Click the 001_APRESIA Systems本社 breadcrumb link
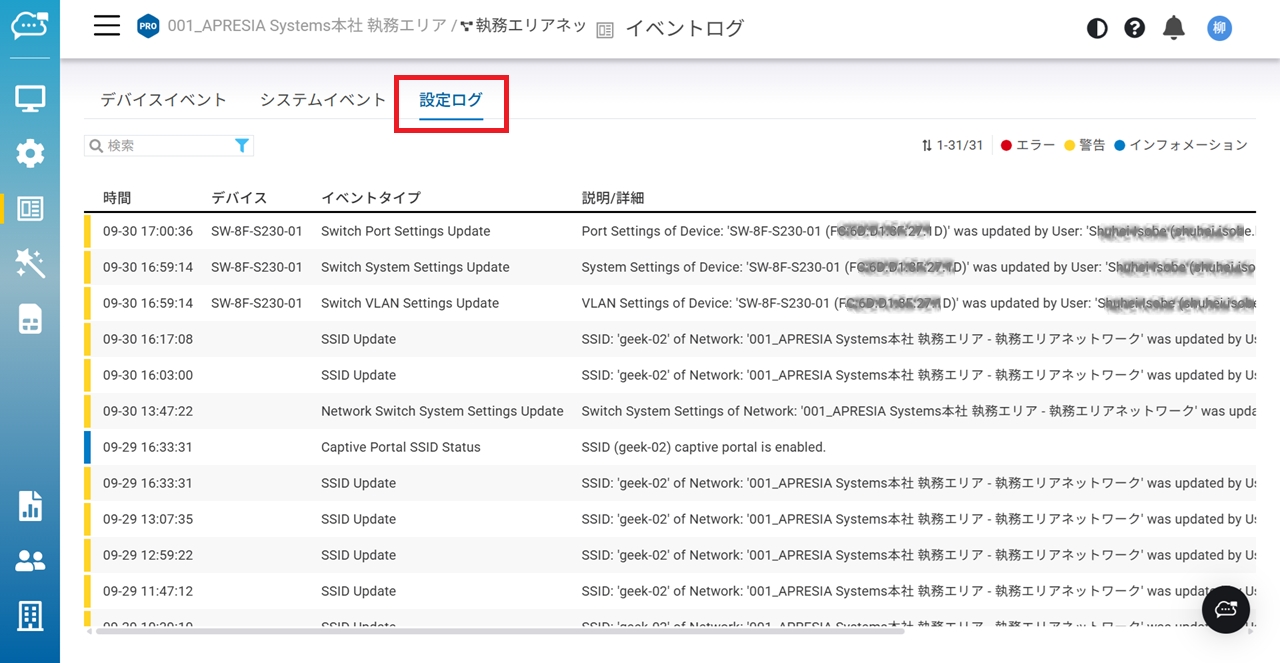Image resolution: width=1280 pixels, height=663 pixels. click(306, 27)
